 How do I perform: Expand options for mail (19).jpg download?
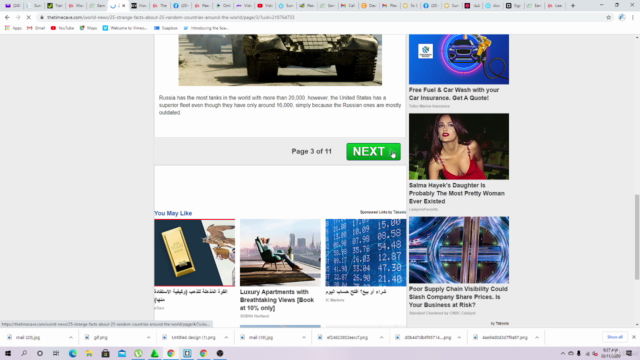(304, 338)
